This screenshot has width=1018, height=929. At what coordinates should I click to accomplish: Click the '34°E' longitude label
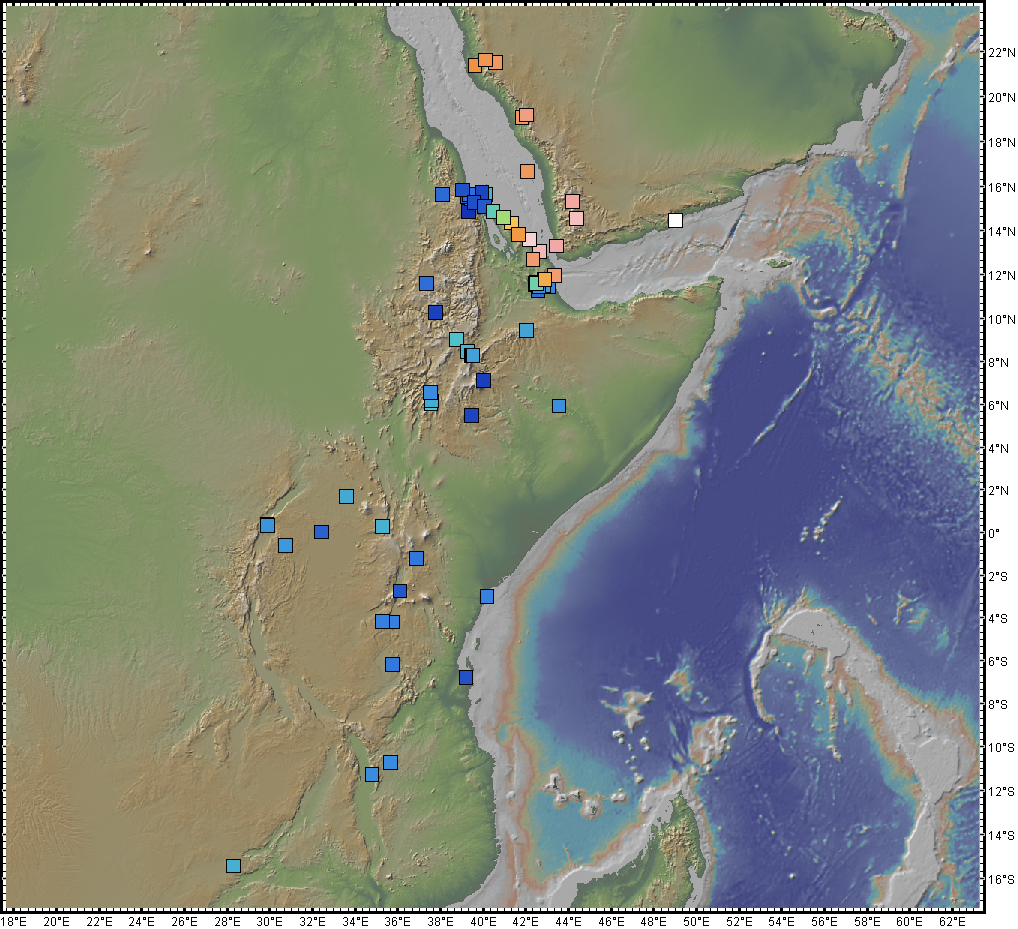click(x=354, y=922)
